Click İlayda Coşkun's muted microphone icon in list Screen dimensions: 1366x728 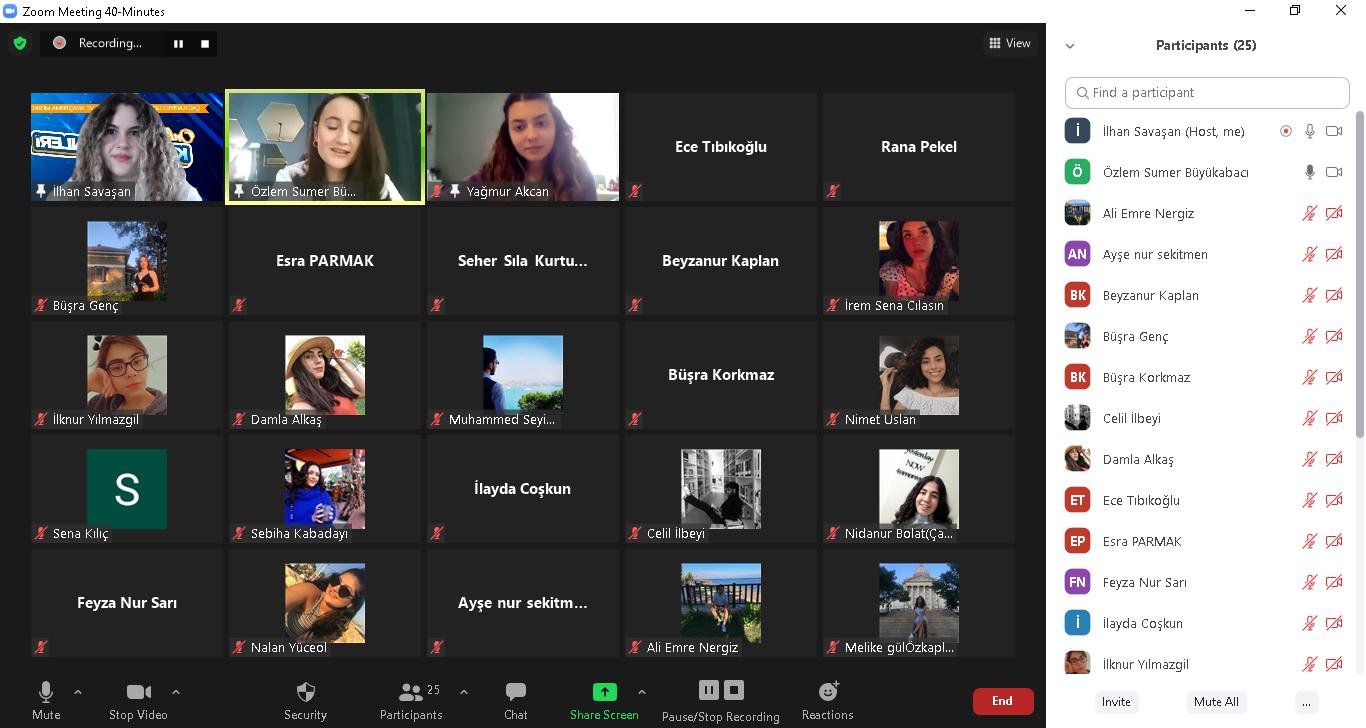(1309, 623)
